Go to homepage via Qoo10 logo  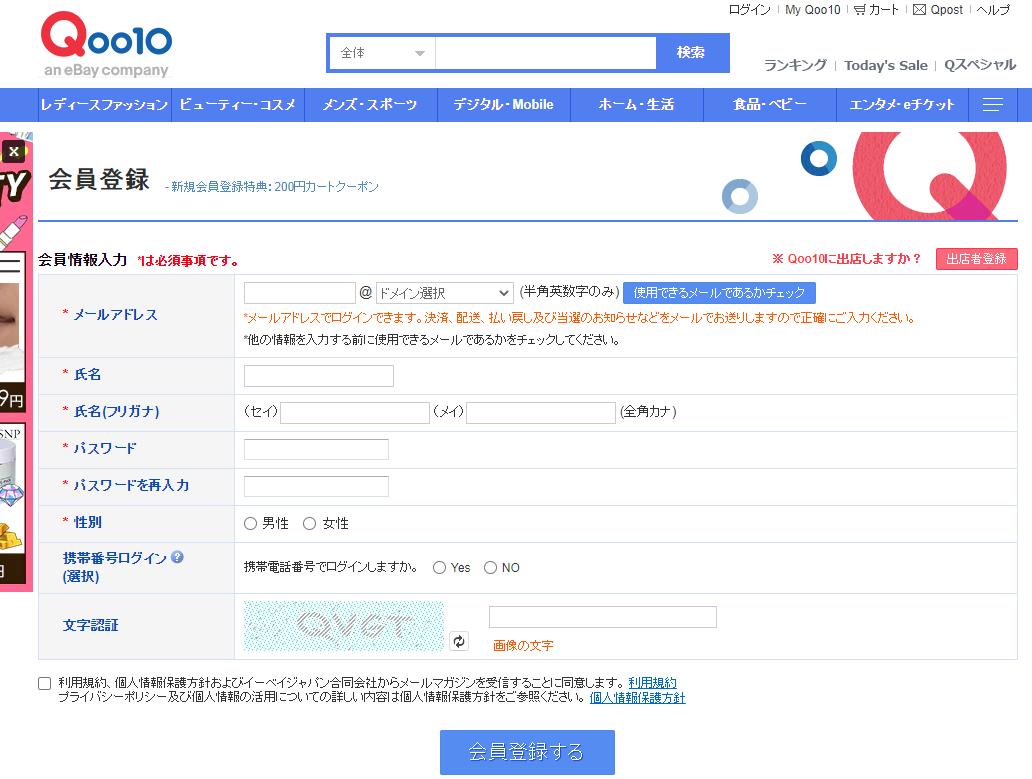105,45
